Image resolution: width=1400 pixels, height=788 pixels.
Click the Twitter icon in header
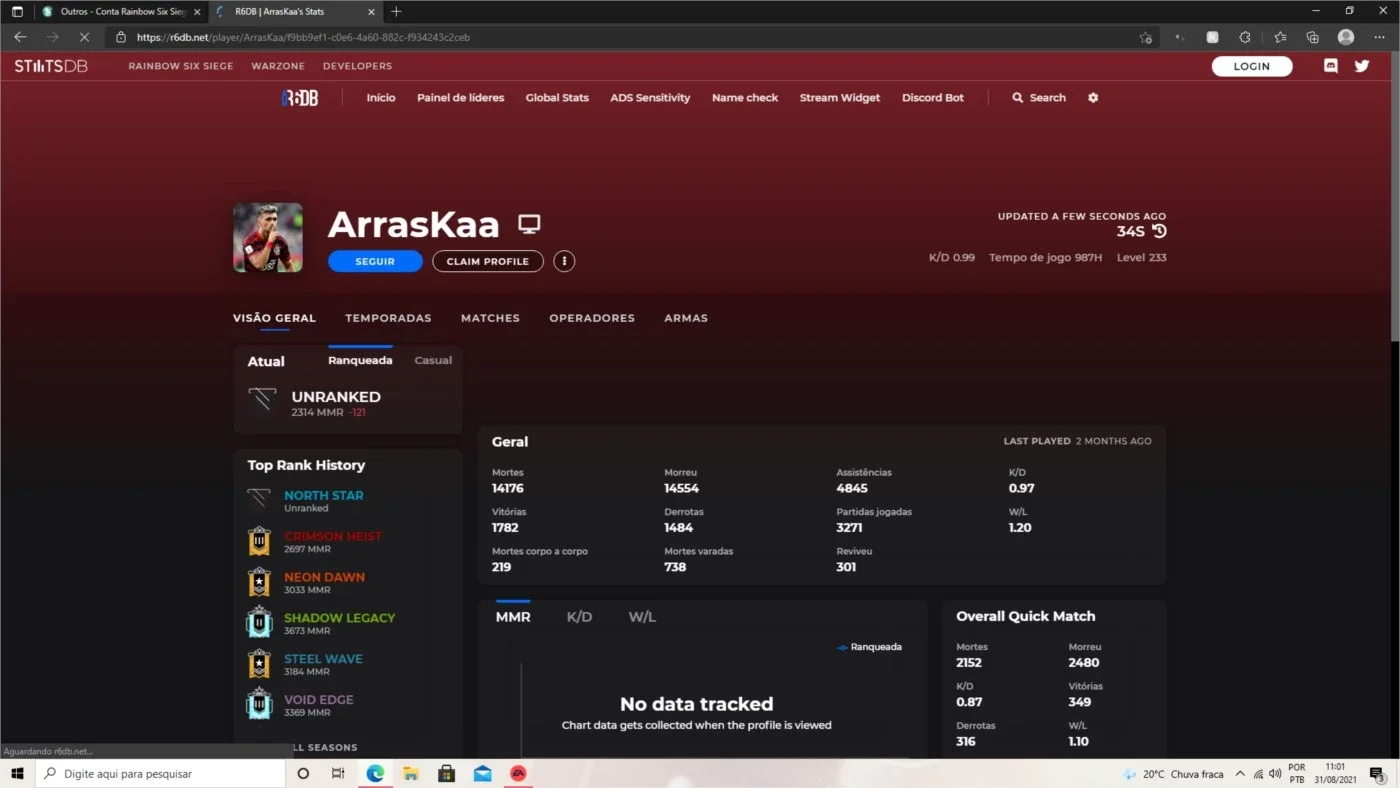point(1362,66)
